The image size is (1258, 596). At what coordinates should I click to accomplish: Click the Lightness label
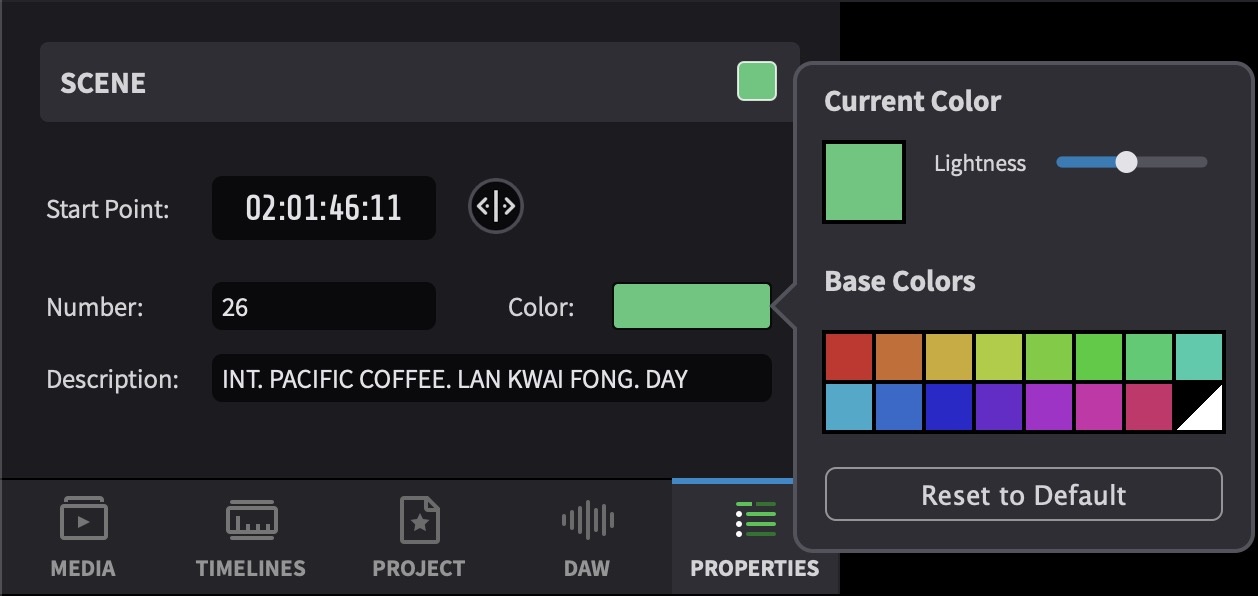pos(980,163)
